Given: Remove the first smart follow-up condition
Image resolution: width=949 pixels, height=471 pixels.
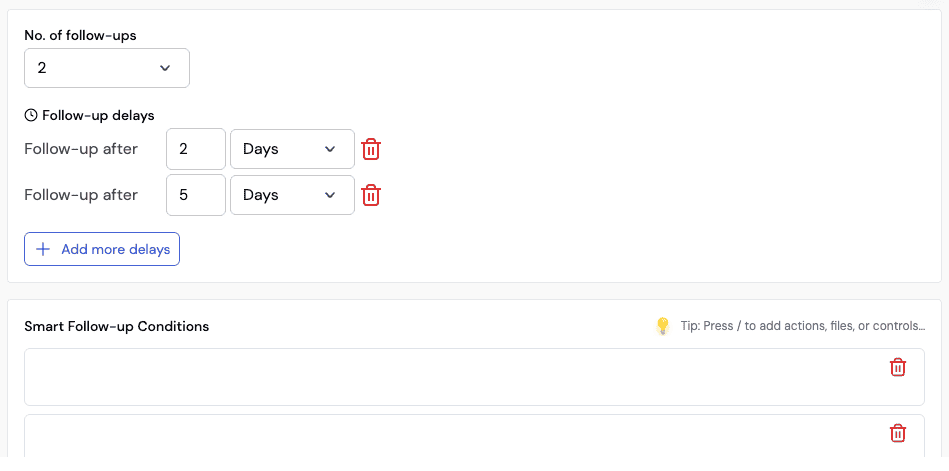Looking at the screenshot, I should coord(898,367).
